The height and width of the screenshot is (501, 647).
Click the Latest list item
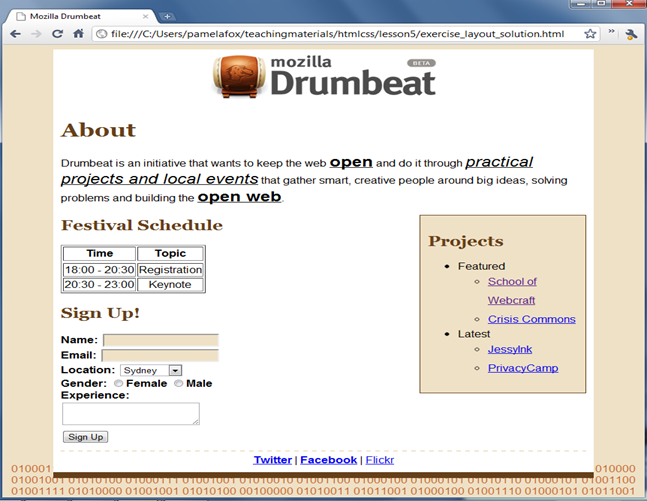pyautogui.click(x=474, y=334)
